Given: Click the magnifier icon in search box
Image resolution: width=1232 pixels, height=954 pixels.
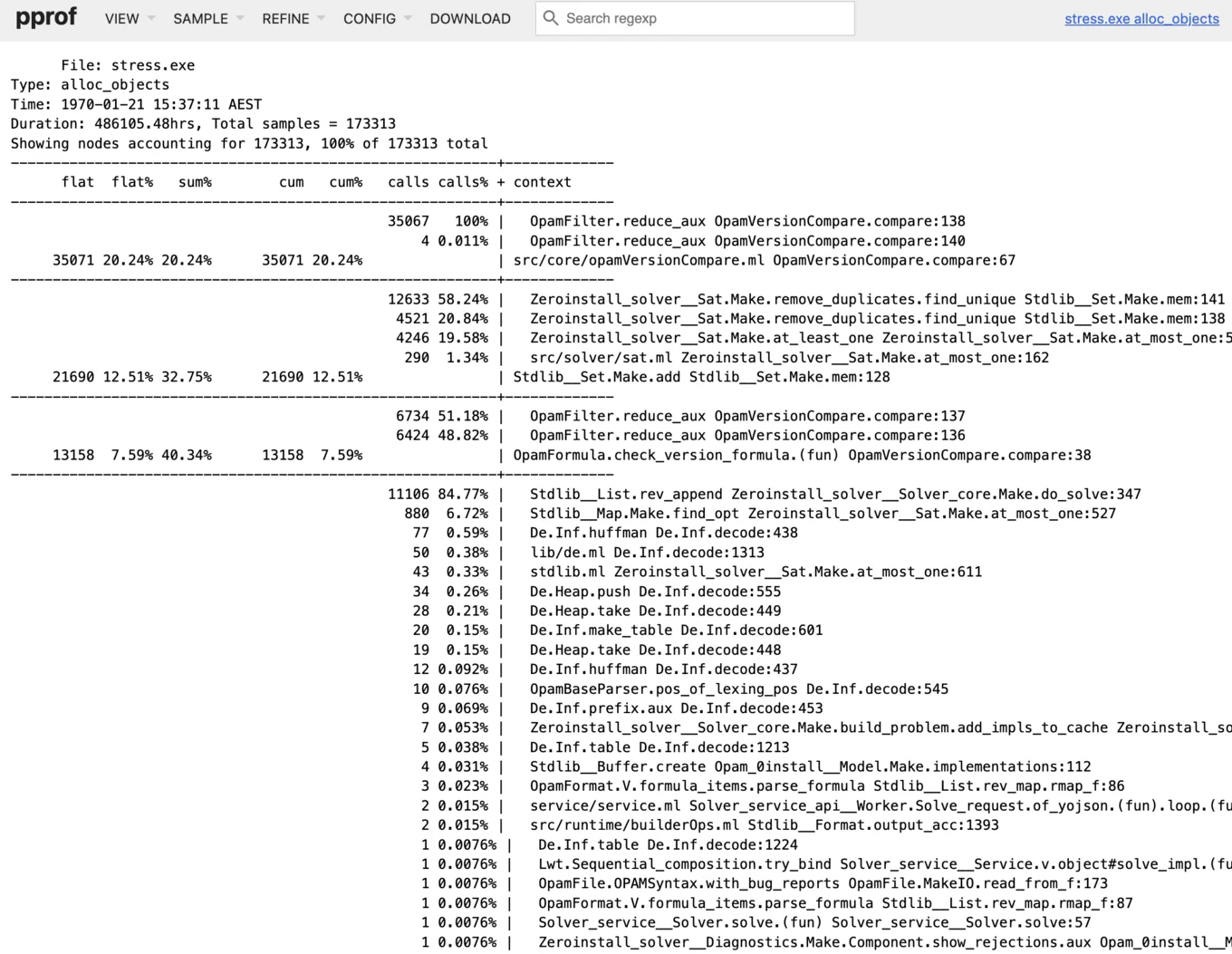Looking at the screenshot, I should tap(551, 18).
